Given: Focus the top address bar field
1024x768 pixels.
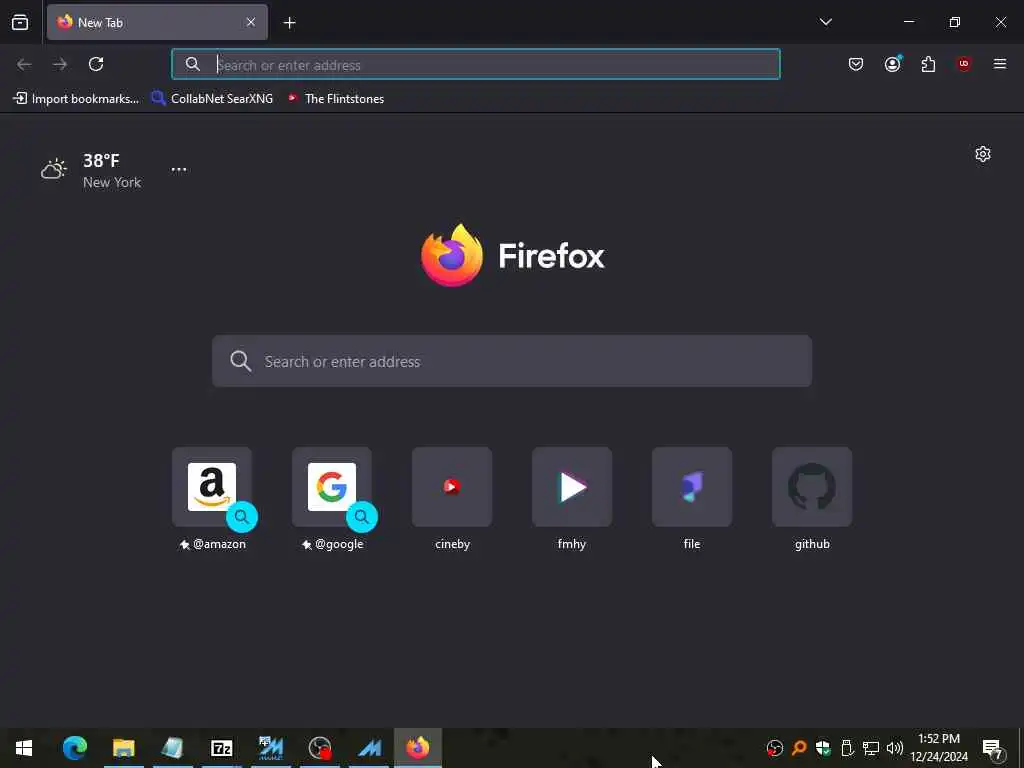Looking at the screenshot, I should 475,65.
